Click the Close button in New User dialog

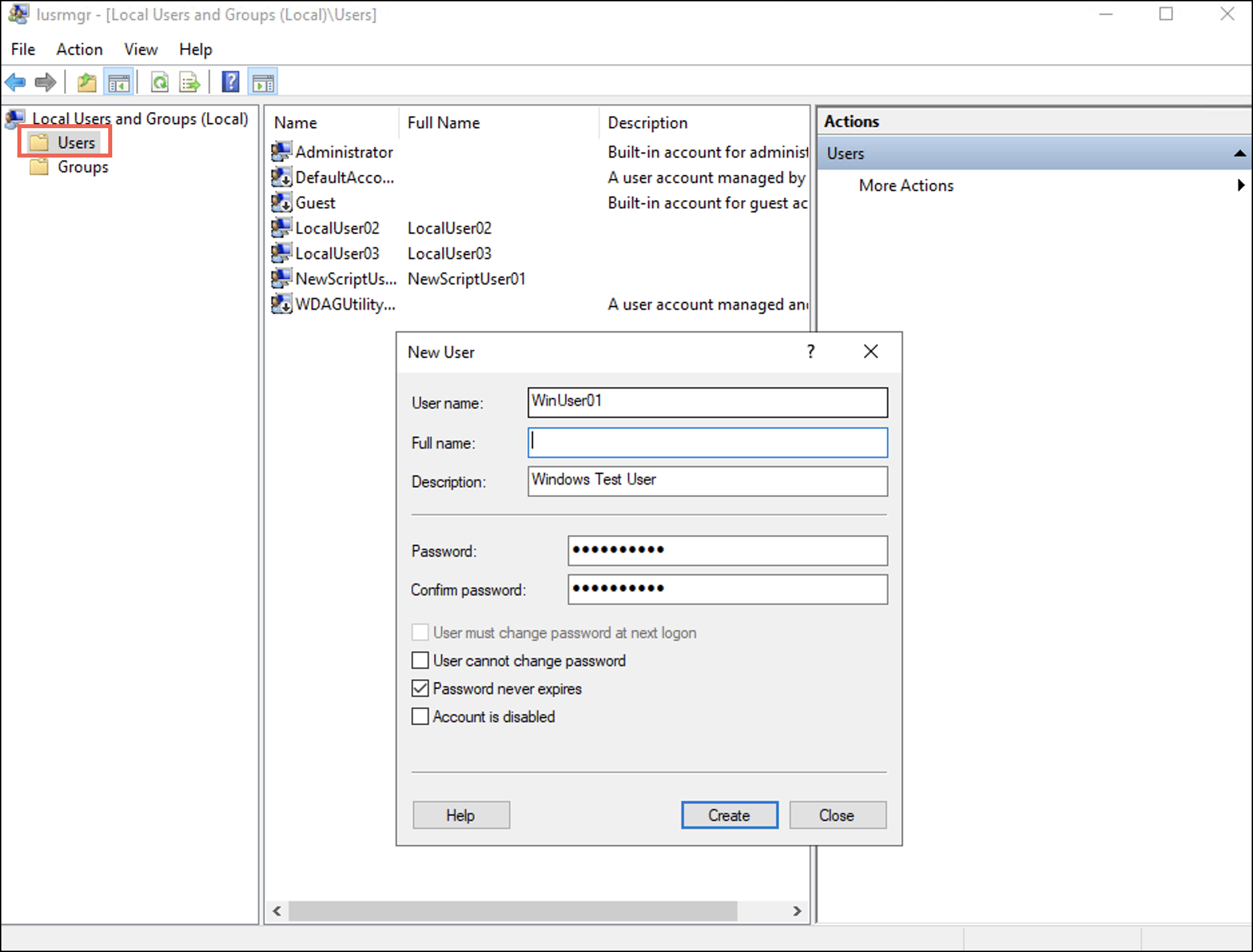pos(838,815)
